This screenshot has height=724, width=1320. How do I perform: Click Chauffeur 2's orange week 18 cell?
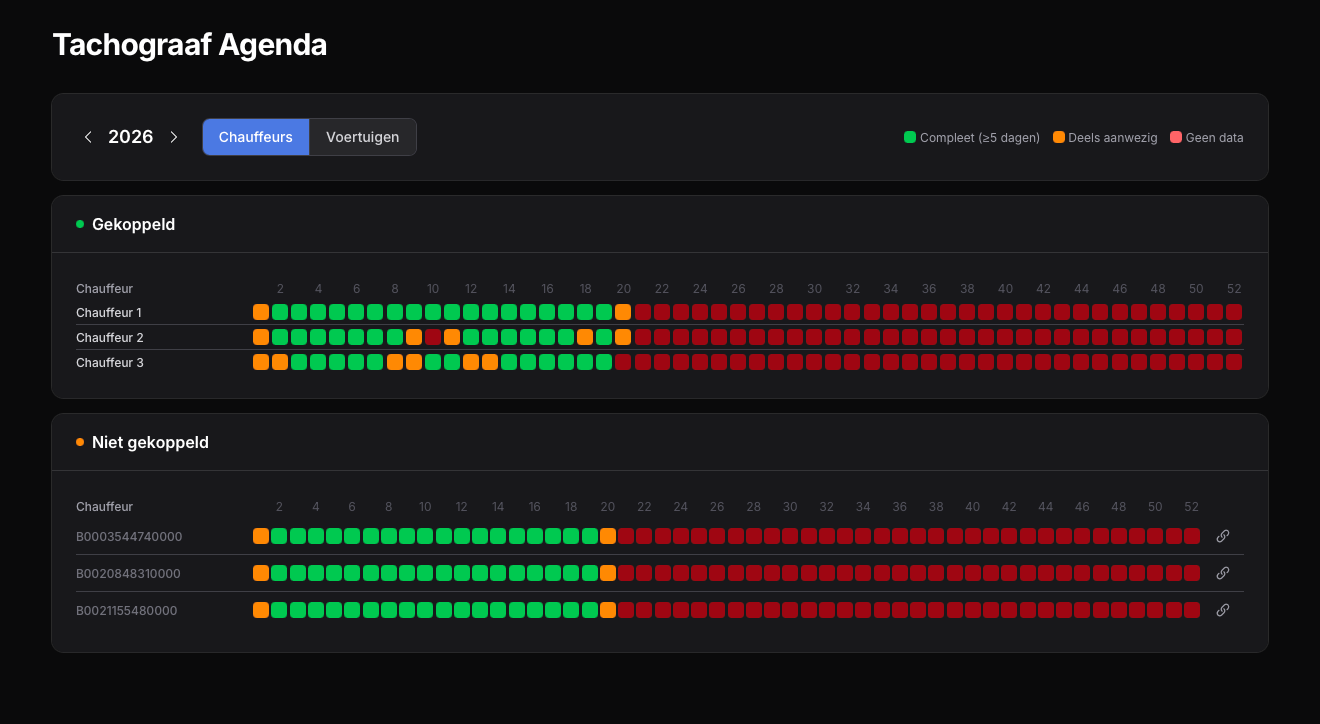pyautogui.click(x=585, y=337)
